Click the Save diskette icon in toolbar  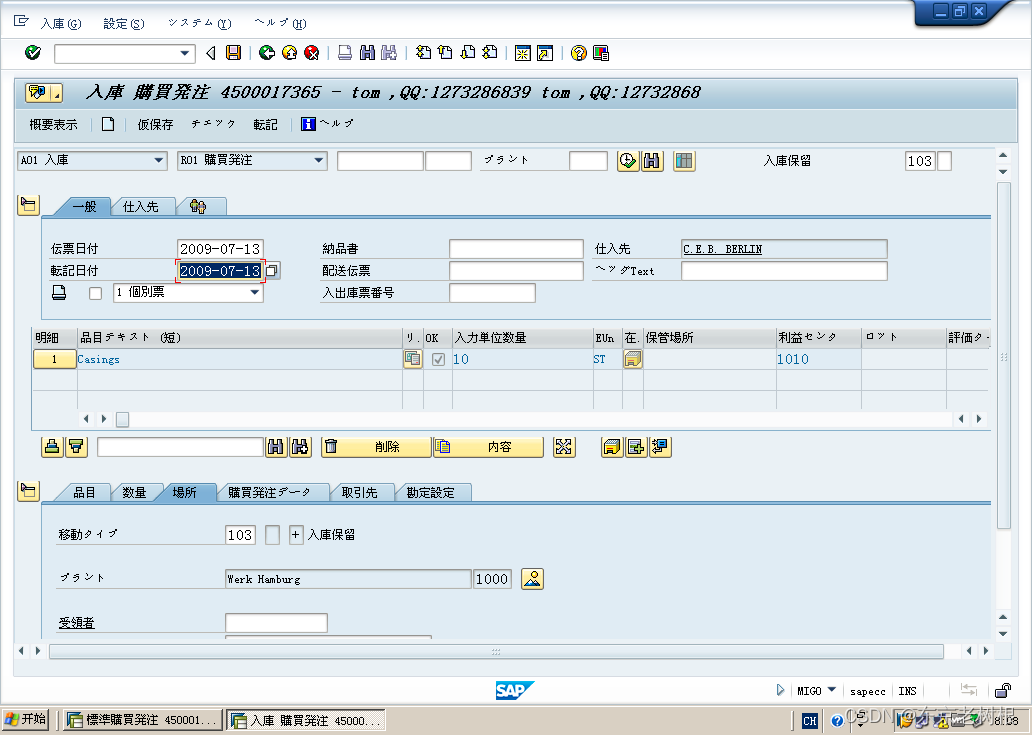pyautogui.click(x=234, y=53)
